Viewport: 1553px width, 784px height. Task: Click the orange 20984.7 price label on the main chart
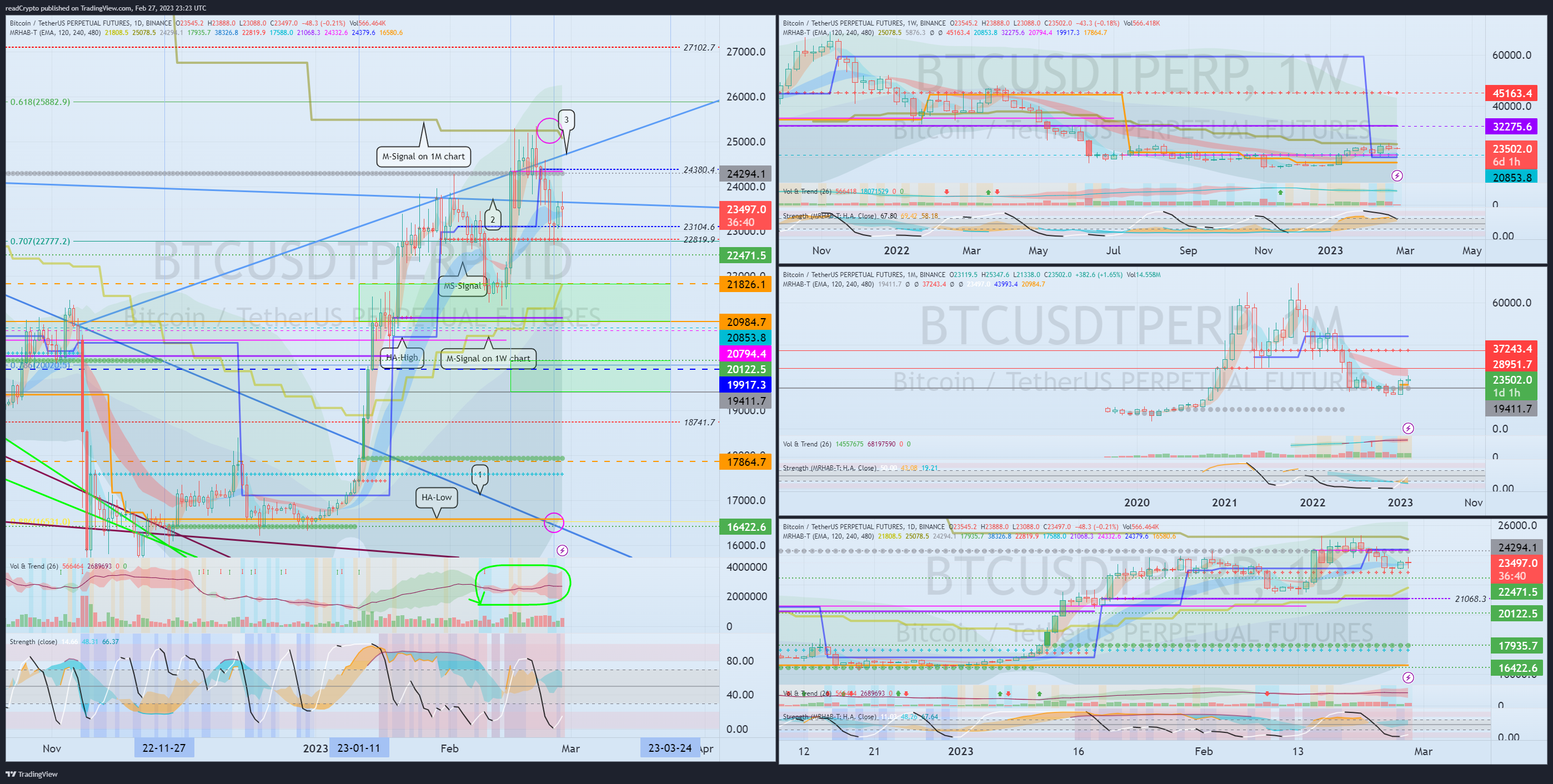(746, 322)
